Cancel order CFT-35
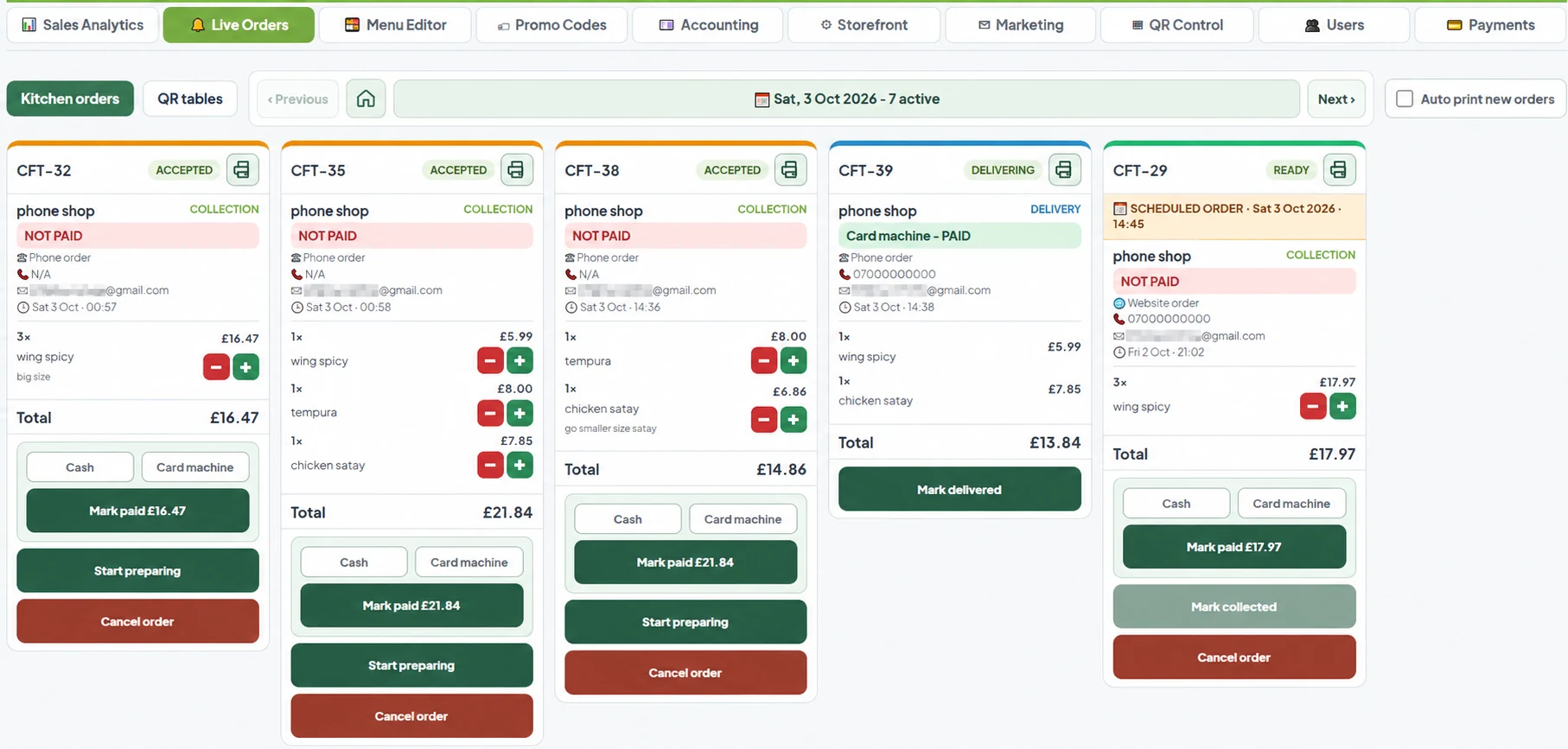The width and height of the screenshot is (1568, 749). (x=411, y=716)
